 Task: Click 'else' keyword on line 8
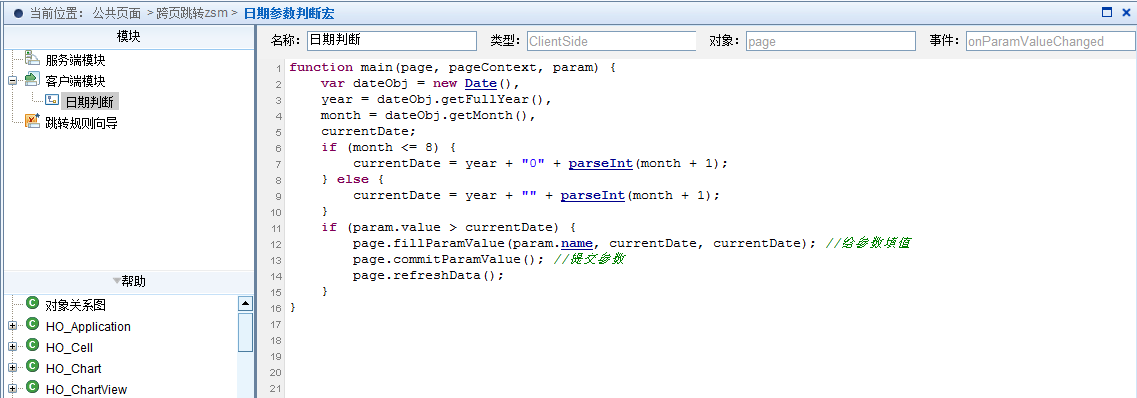click(352, 179)
